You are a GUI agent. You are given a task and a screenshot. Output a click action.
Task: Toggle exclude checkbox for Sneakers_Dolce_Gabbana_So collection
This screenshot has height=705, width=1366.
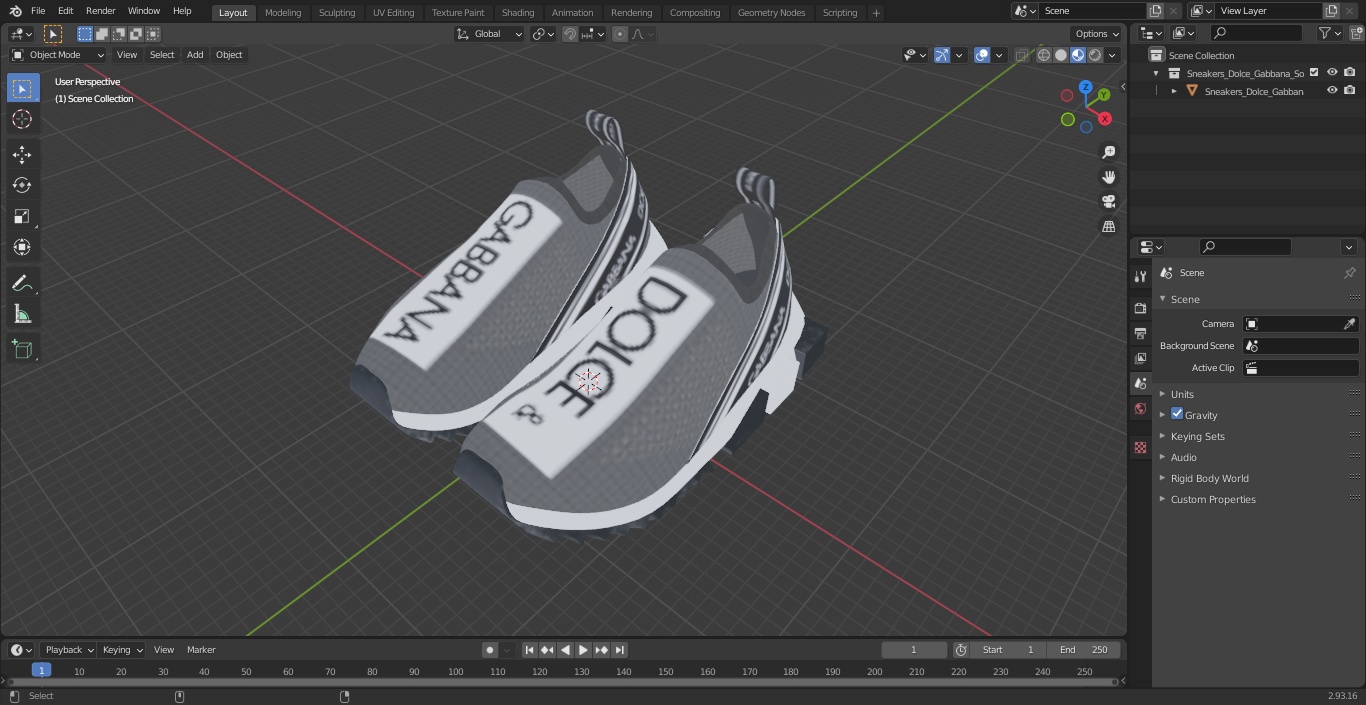(x=1314, y=73)
